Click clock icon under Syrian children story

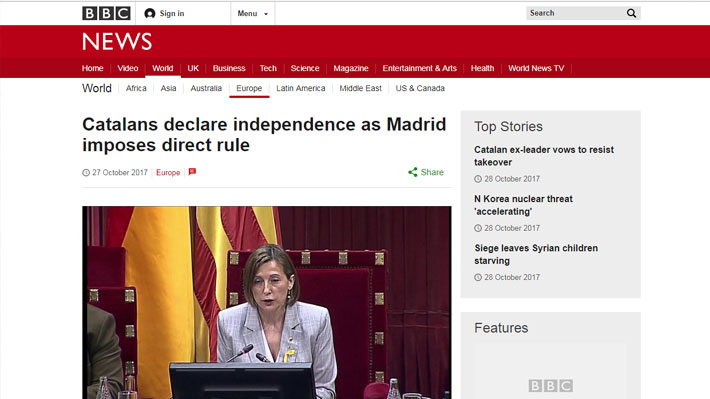(x=478, y=277)
